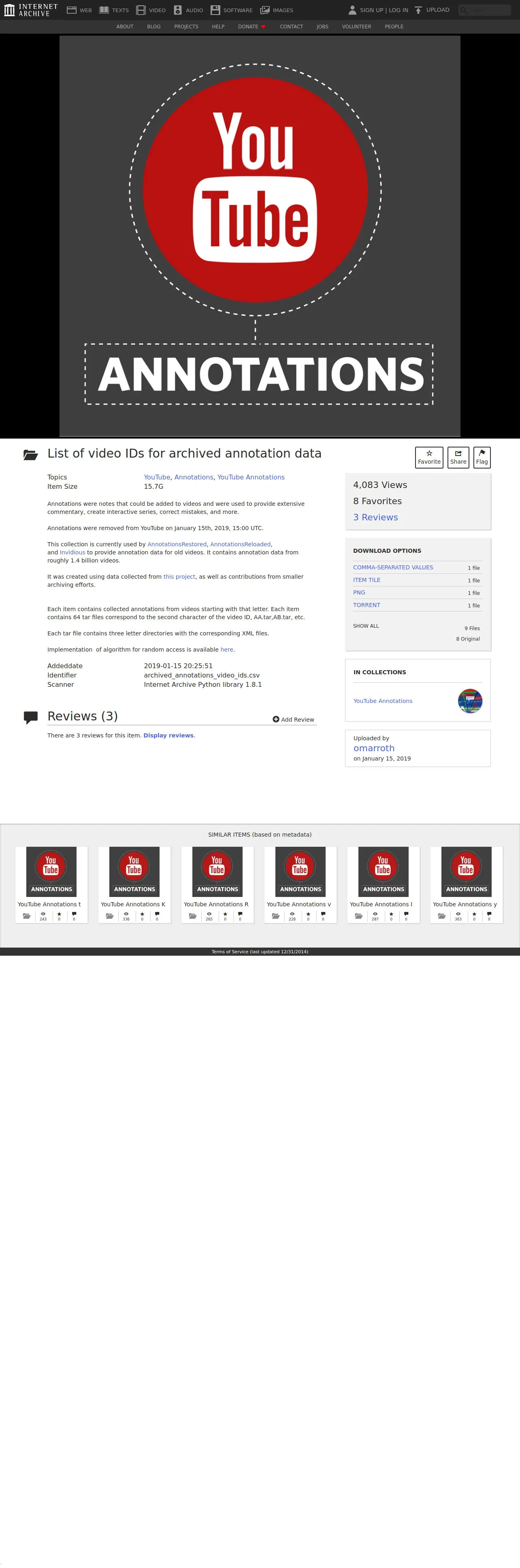
Task: Open uploader omarroth's profile
Action: pos(374,748)
